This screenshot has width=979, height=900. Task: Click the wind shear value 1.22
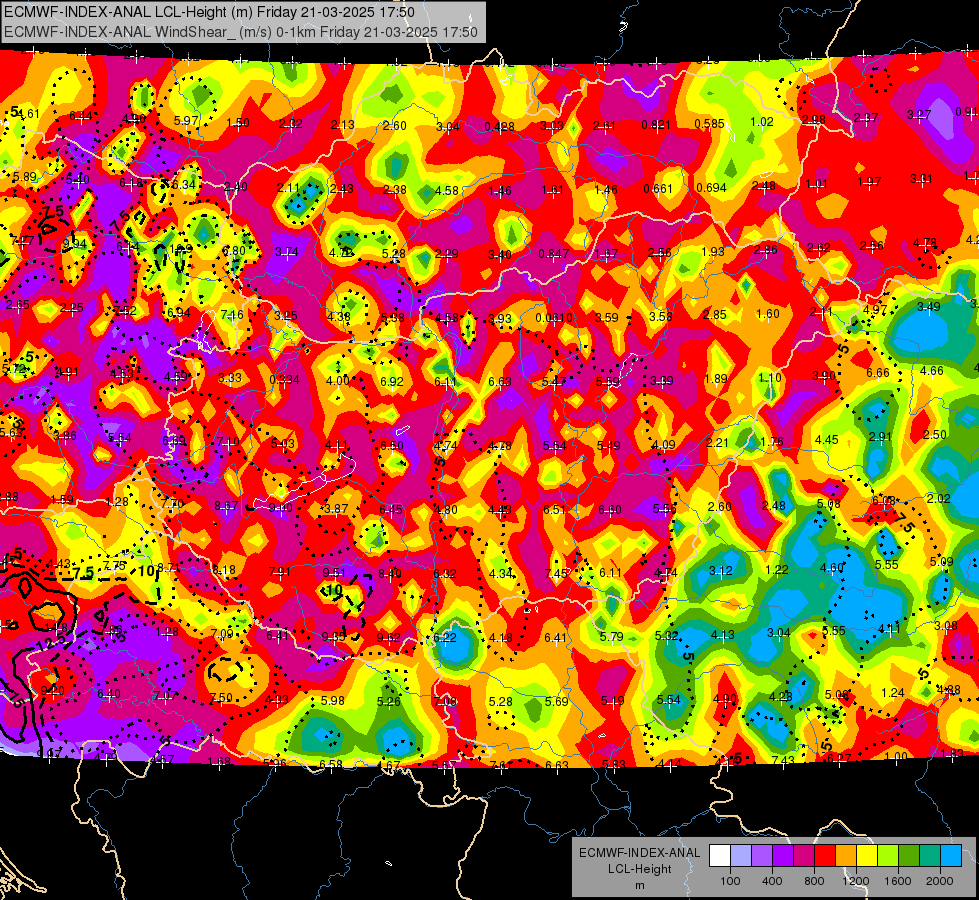pyautogui.click(x=777, y=570)
